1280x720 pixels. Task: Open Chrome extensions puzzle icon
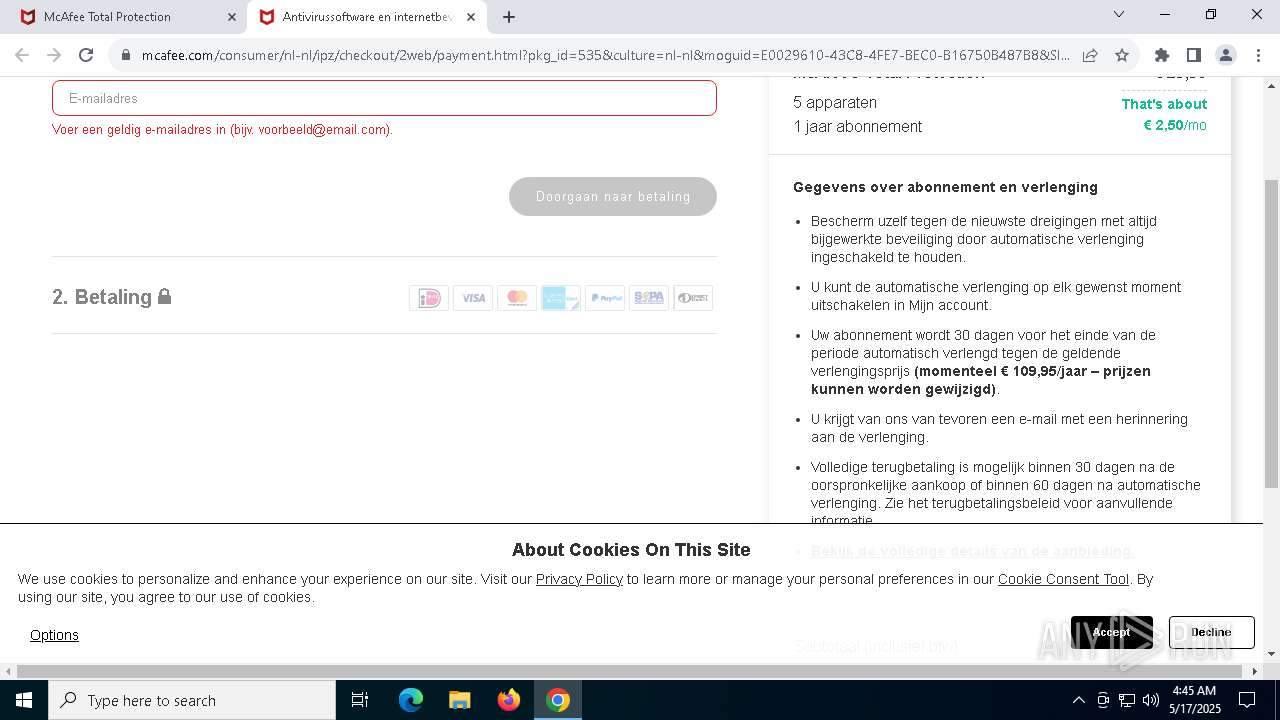point(1161,55)
